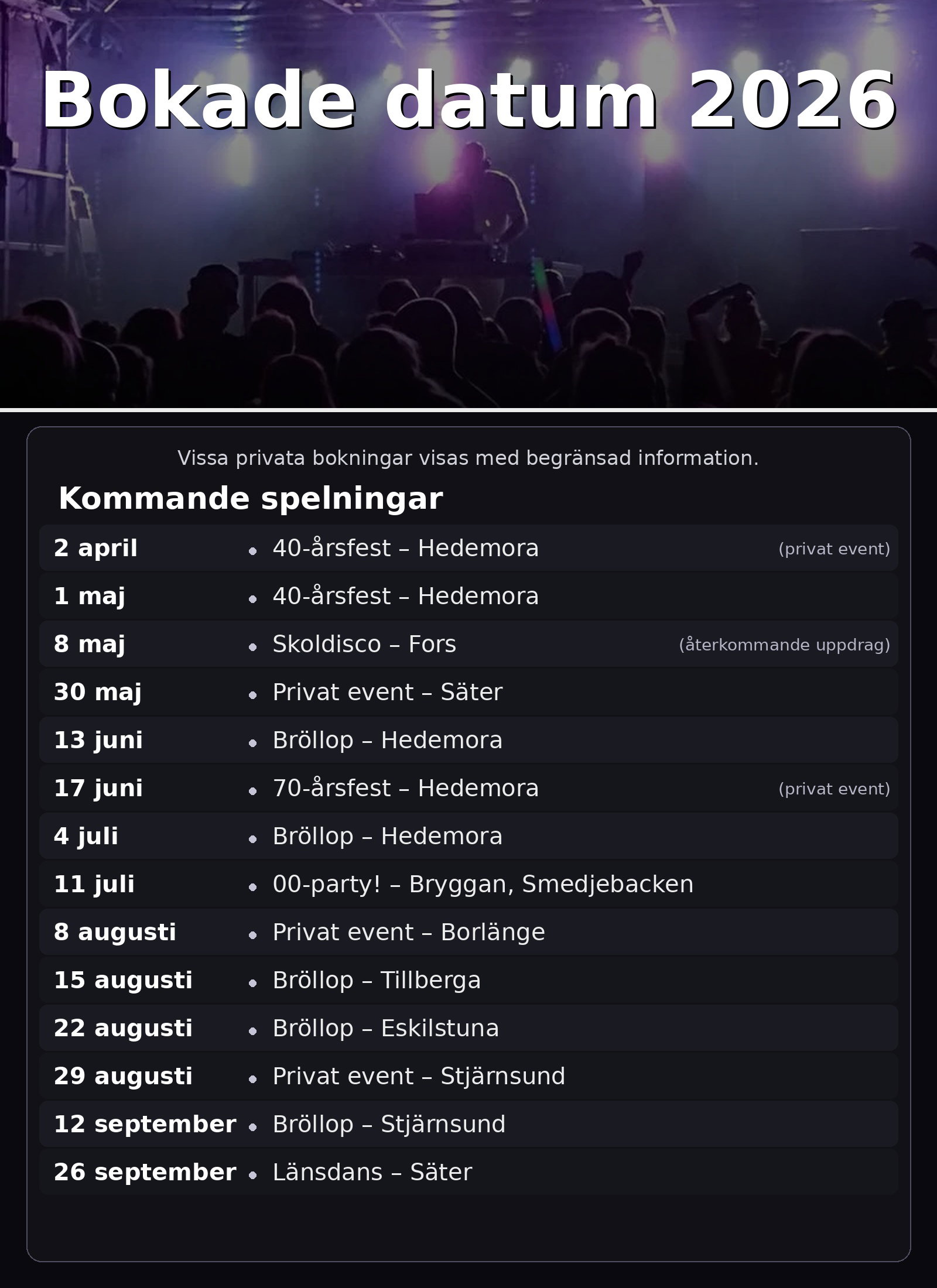This screenshot has width=937, height=1288.
Task: Click the 'Bokade datum 2026' page heading
Action: point(468,101)
